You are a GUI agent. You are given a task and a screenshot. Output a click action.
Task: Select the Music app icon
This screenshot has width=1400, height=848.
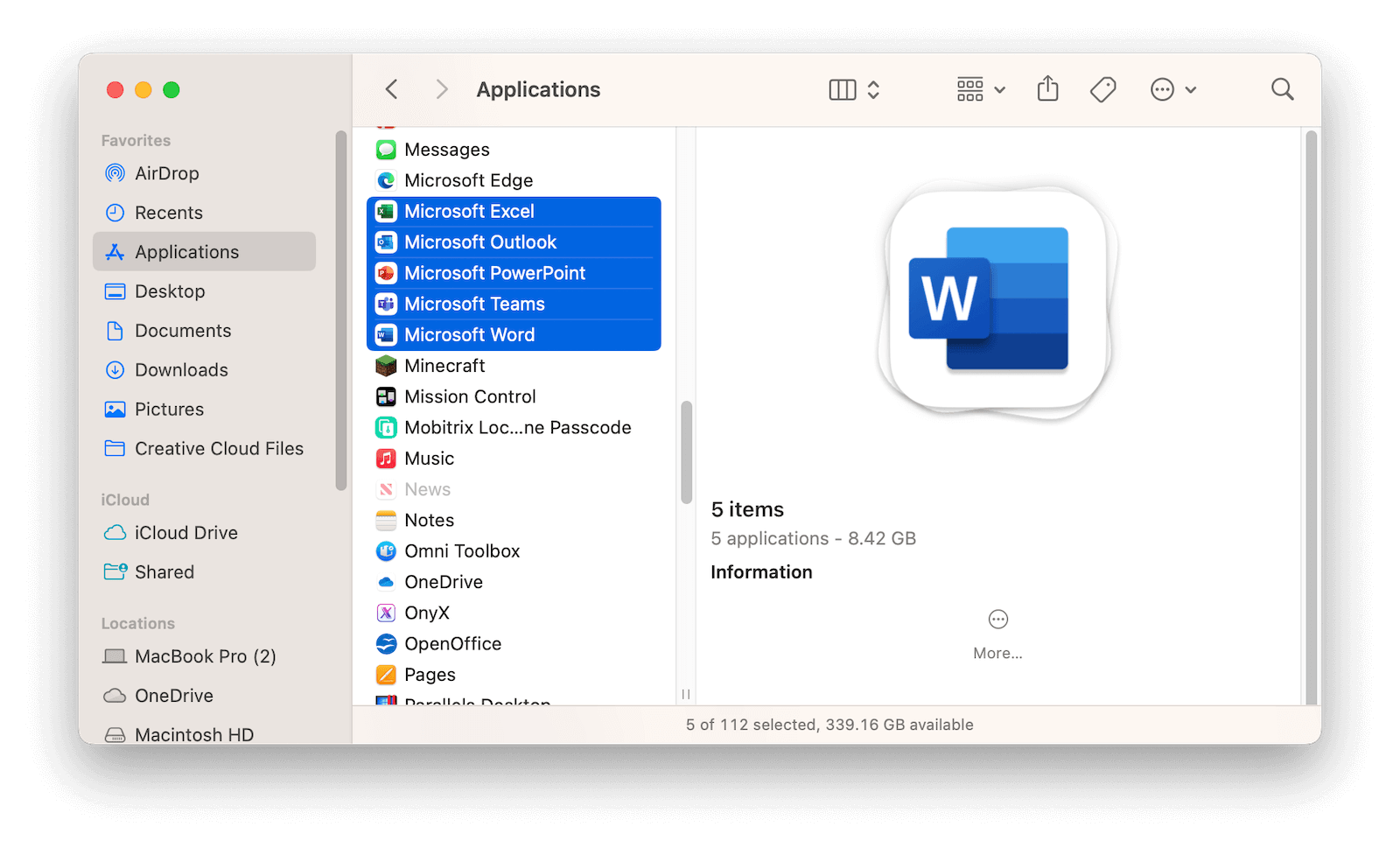coord(386,459)
